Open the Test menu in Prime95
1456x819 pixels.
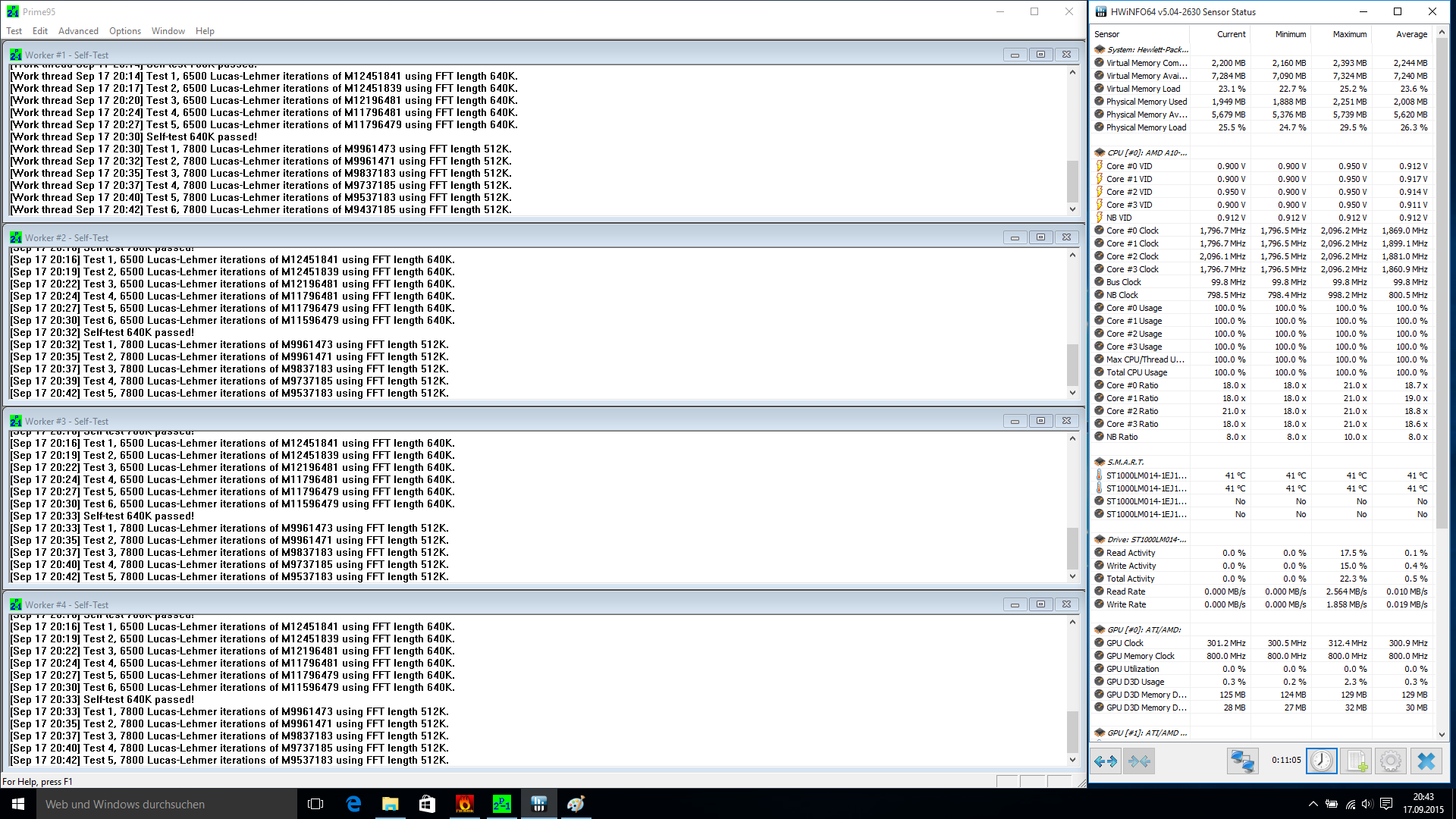(14, 31)
